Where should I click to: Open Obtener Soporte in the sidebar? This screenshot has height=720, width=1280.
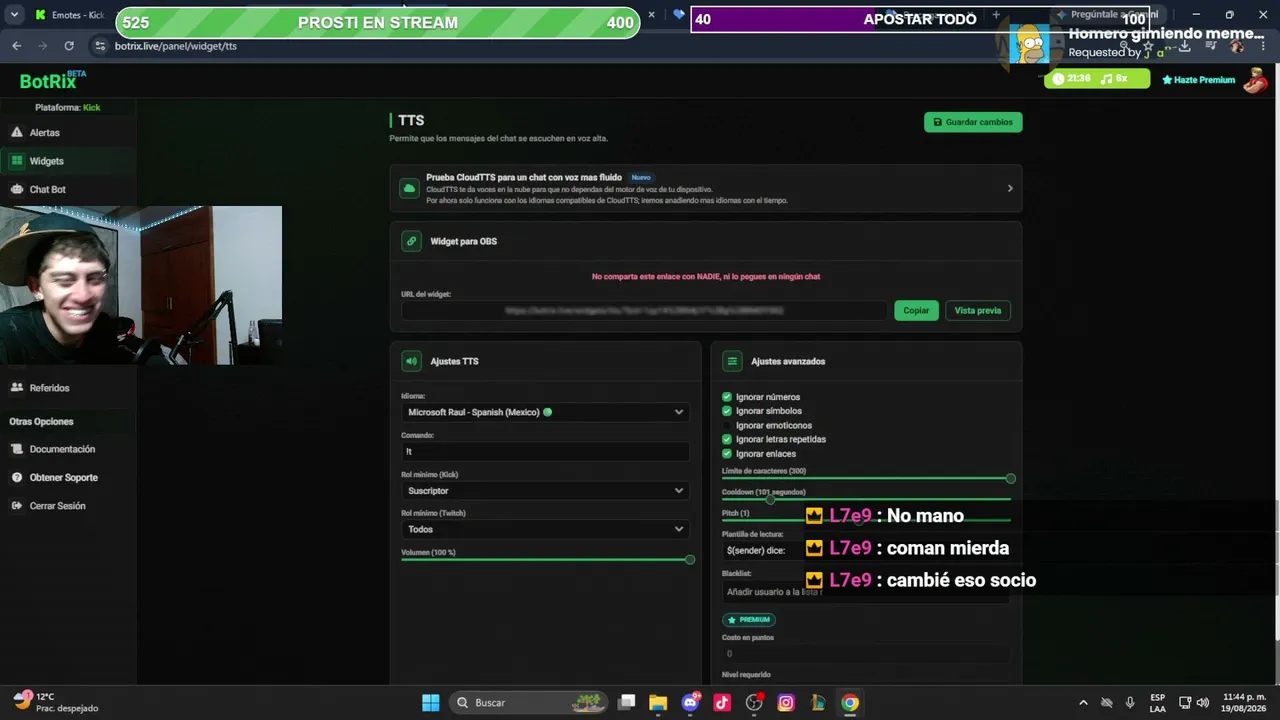click(x=68, y=478)
